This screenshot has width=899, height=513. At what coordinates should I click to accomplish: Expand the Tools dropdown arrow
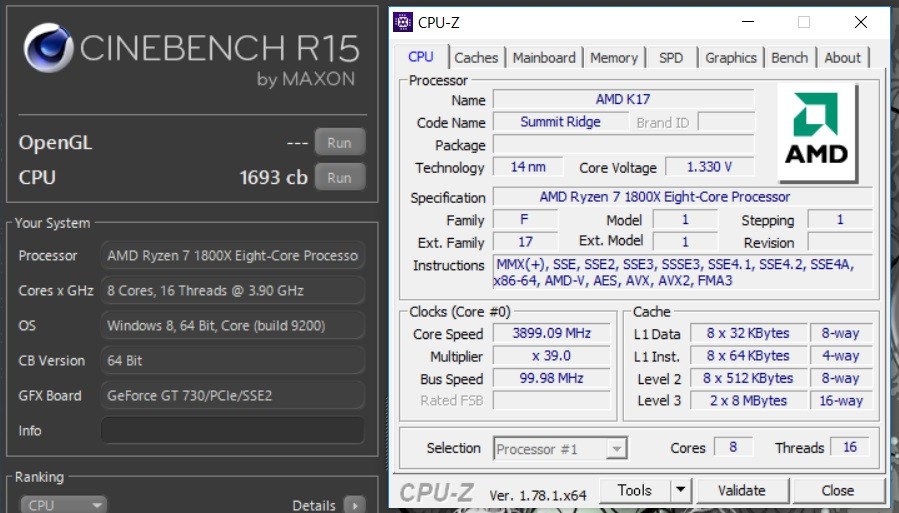click(x=681, y=491)
